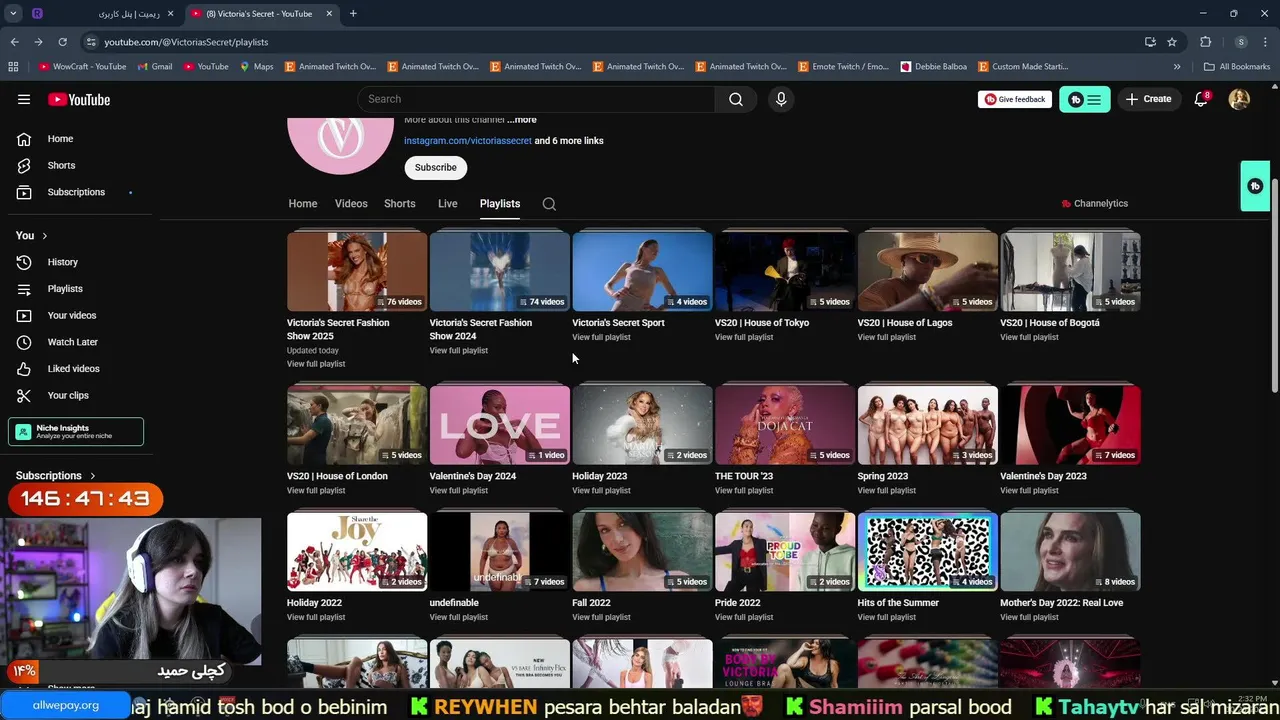Switch to channel Shorts tab
The width and height of the screenshot is (1280, 720).
pos(400,203)
